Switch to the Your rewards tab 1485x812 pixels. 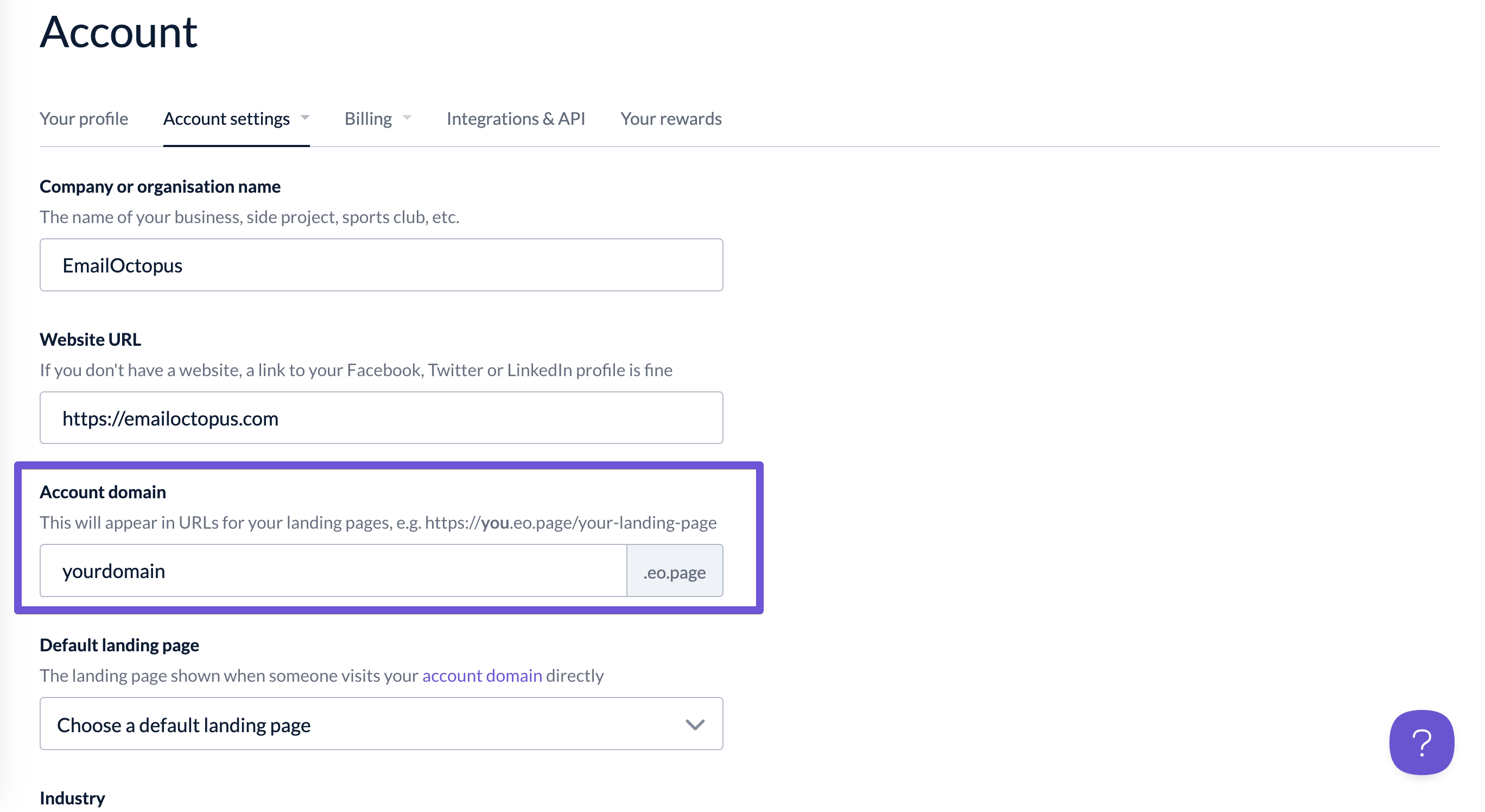coord(671,118)
